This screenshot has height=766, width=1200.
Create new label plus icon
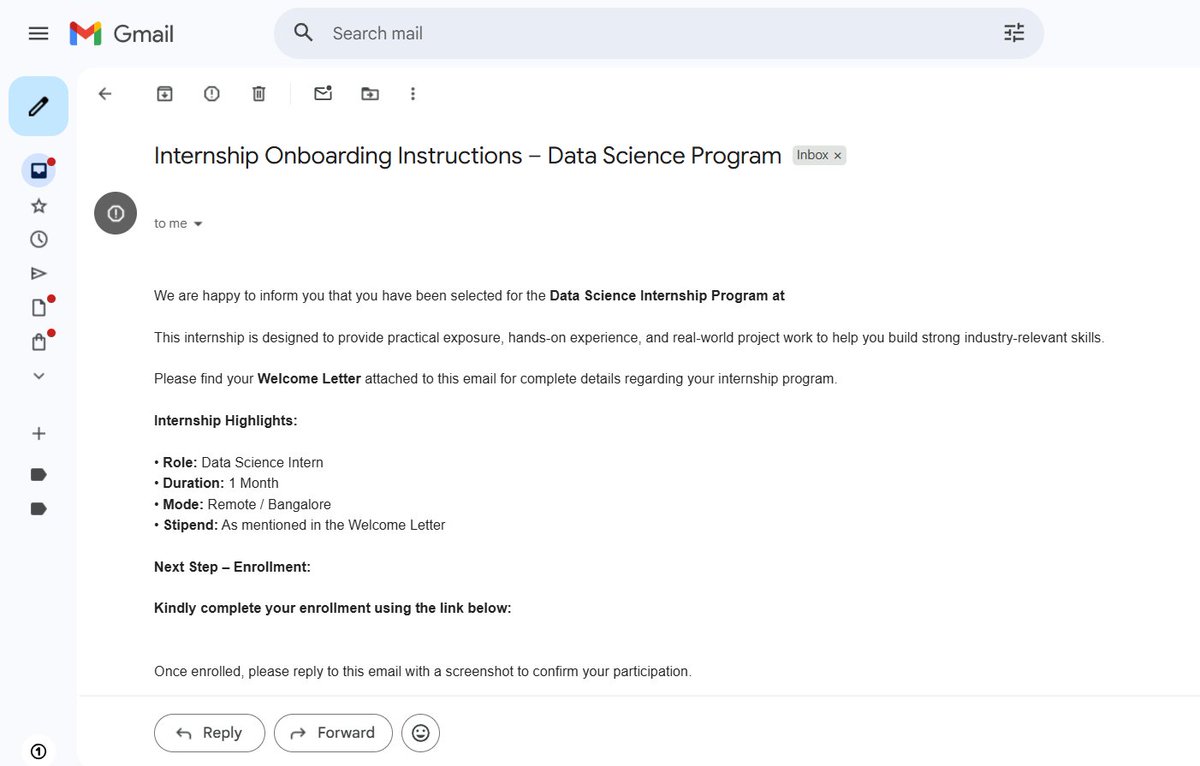tap(38, 433)
